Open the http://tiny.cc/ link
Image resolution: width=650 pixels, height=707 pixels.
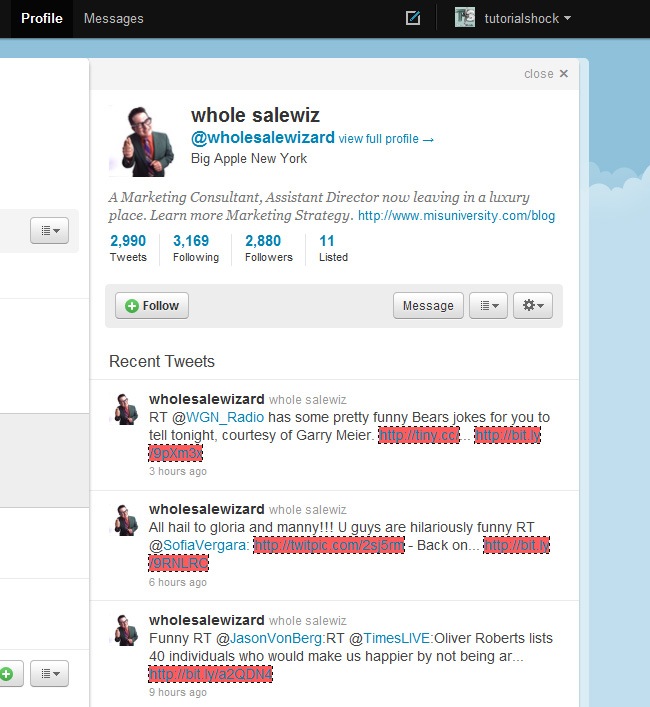click(x=419, y=435)
